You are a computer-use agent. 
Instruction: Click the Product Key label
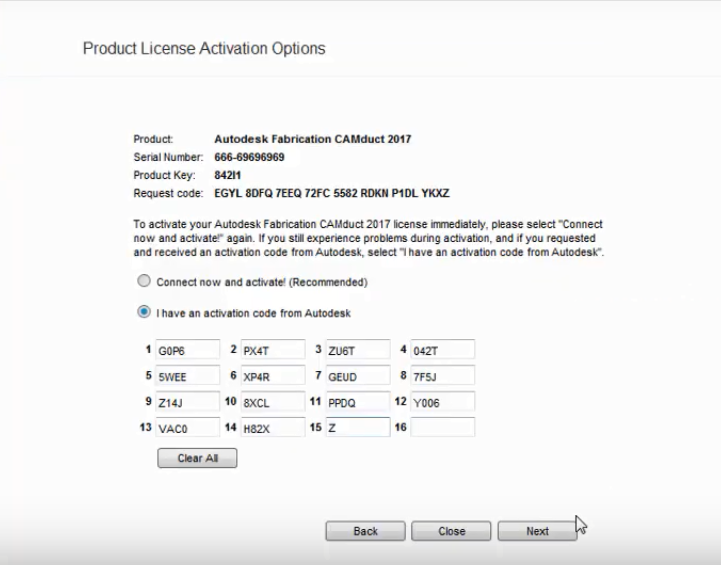(164, 175)
